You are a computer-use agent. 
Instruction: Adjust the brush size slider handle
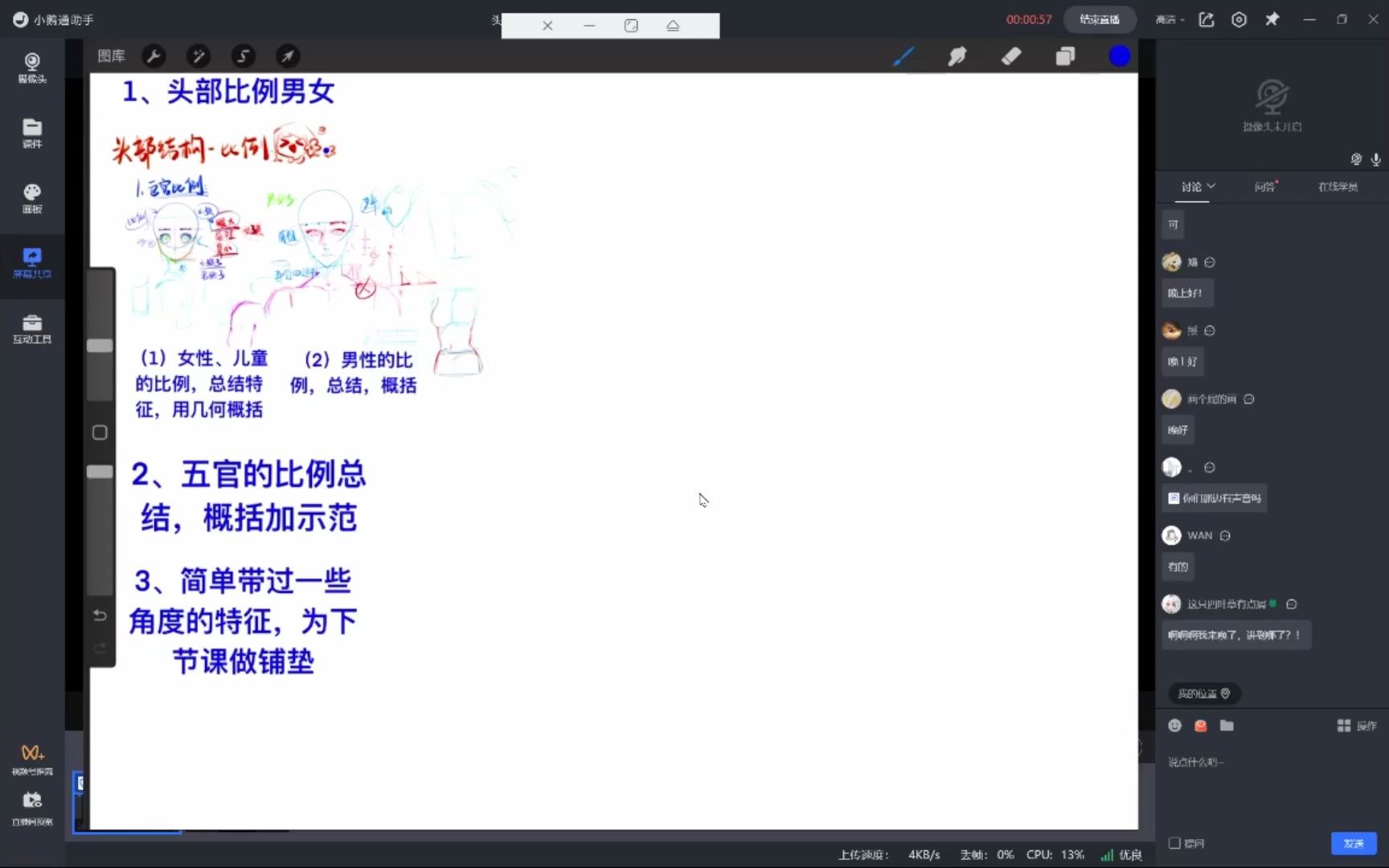(x=100, y=346)
